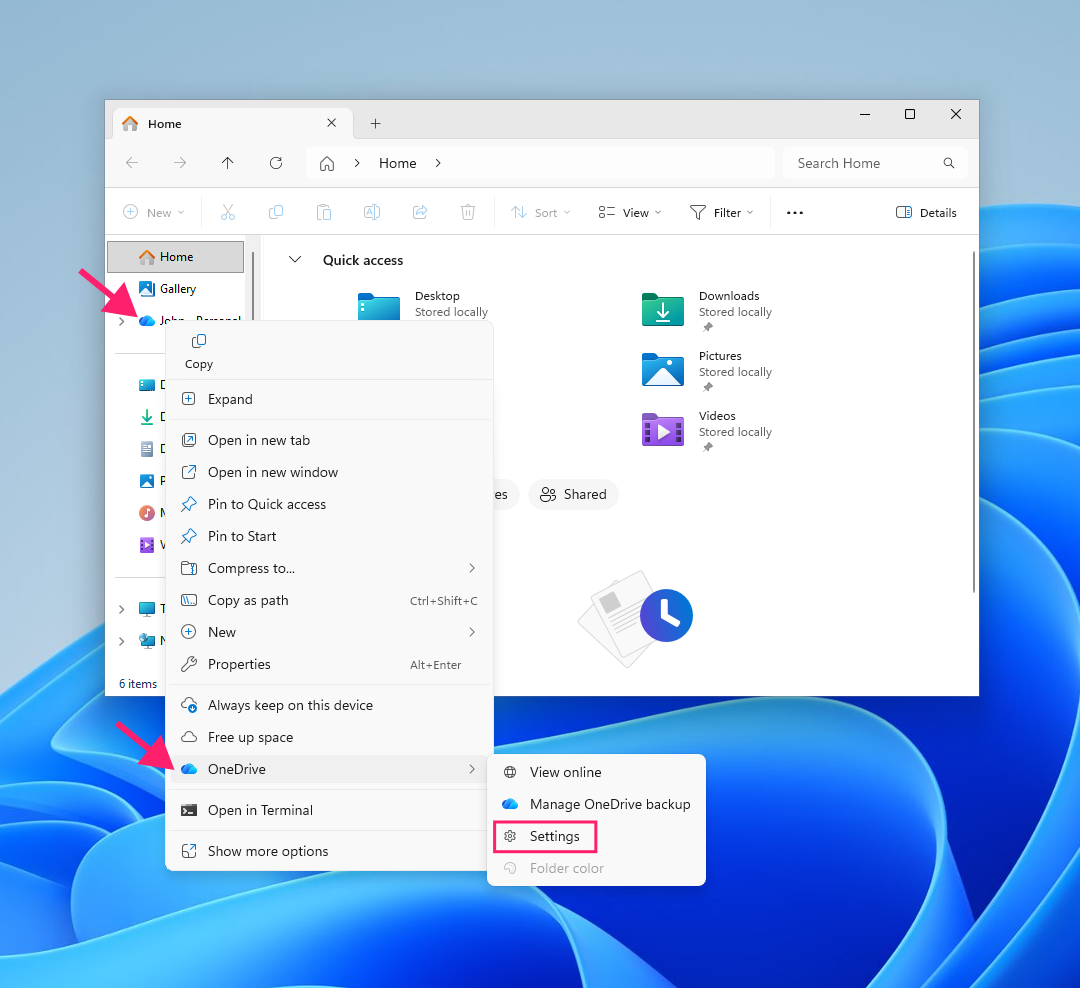The image size is (1080, 988).
Task: Click the Share icon in the toolbar
Action: point(420,212)
